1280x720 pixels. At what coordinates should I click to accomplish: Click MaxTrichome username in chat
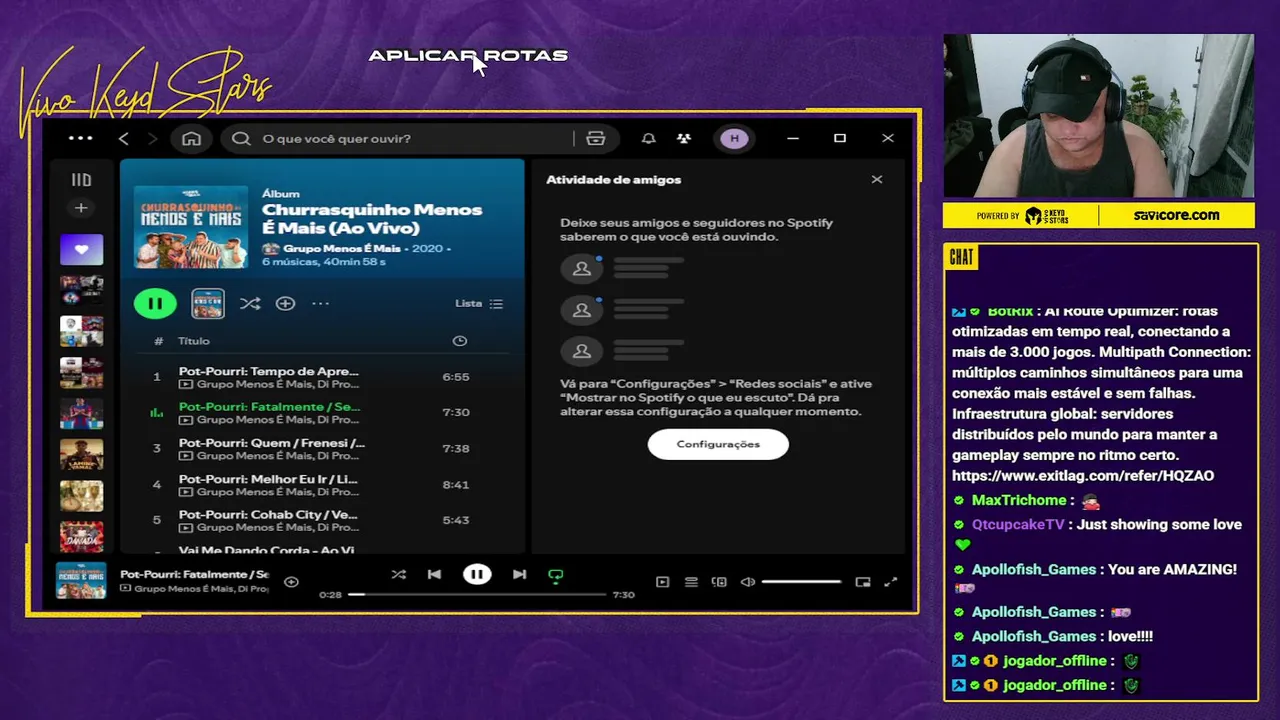[1019, 500]
